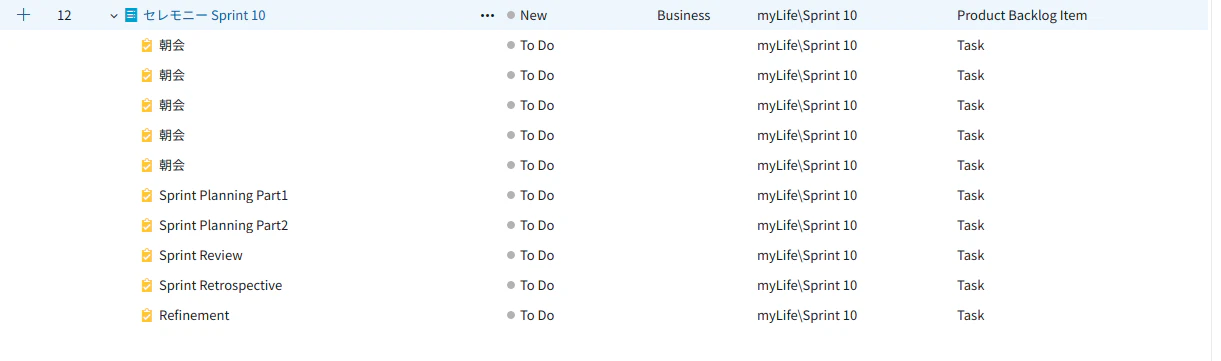Collapse the セレモニー Sprint 10 chevron
The width and height of the screenshot is (1221, 361).
(114, 16)
